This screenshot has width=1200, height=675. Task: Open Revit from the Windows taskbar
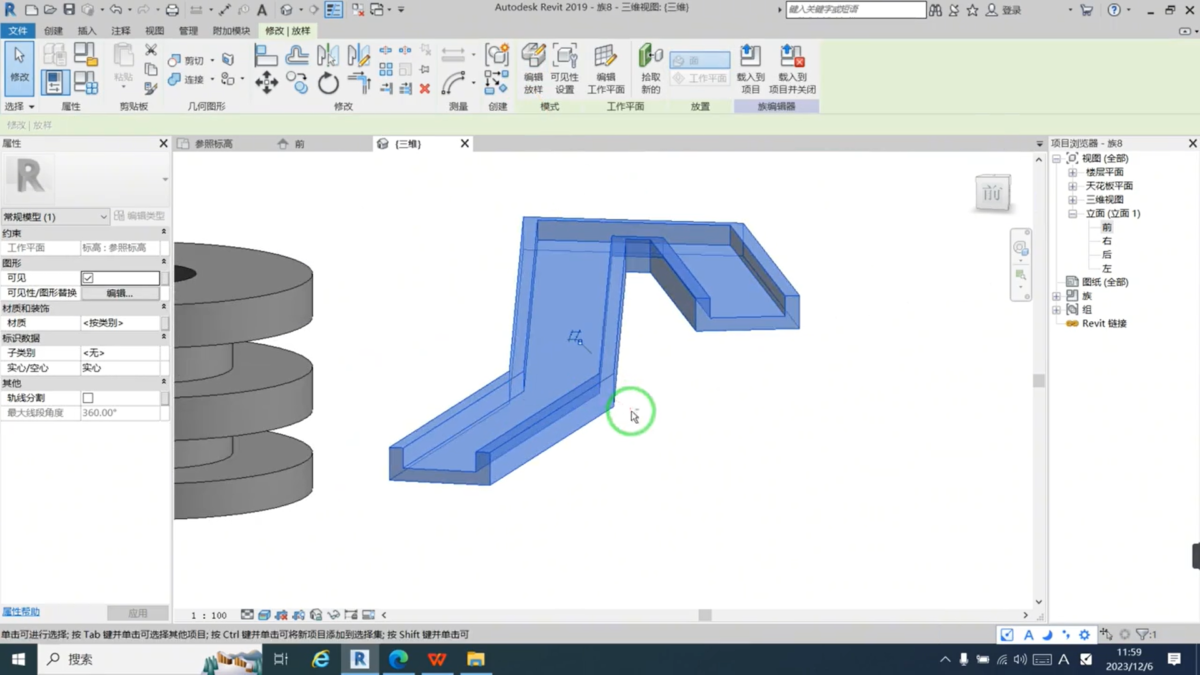point(359,659)
